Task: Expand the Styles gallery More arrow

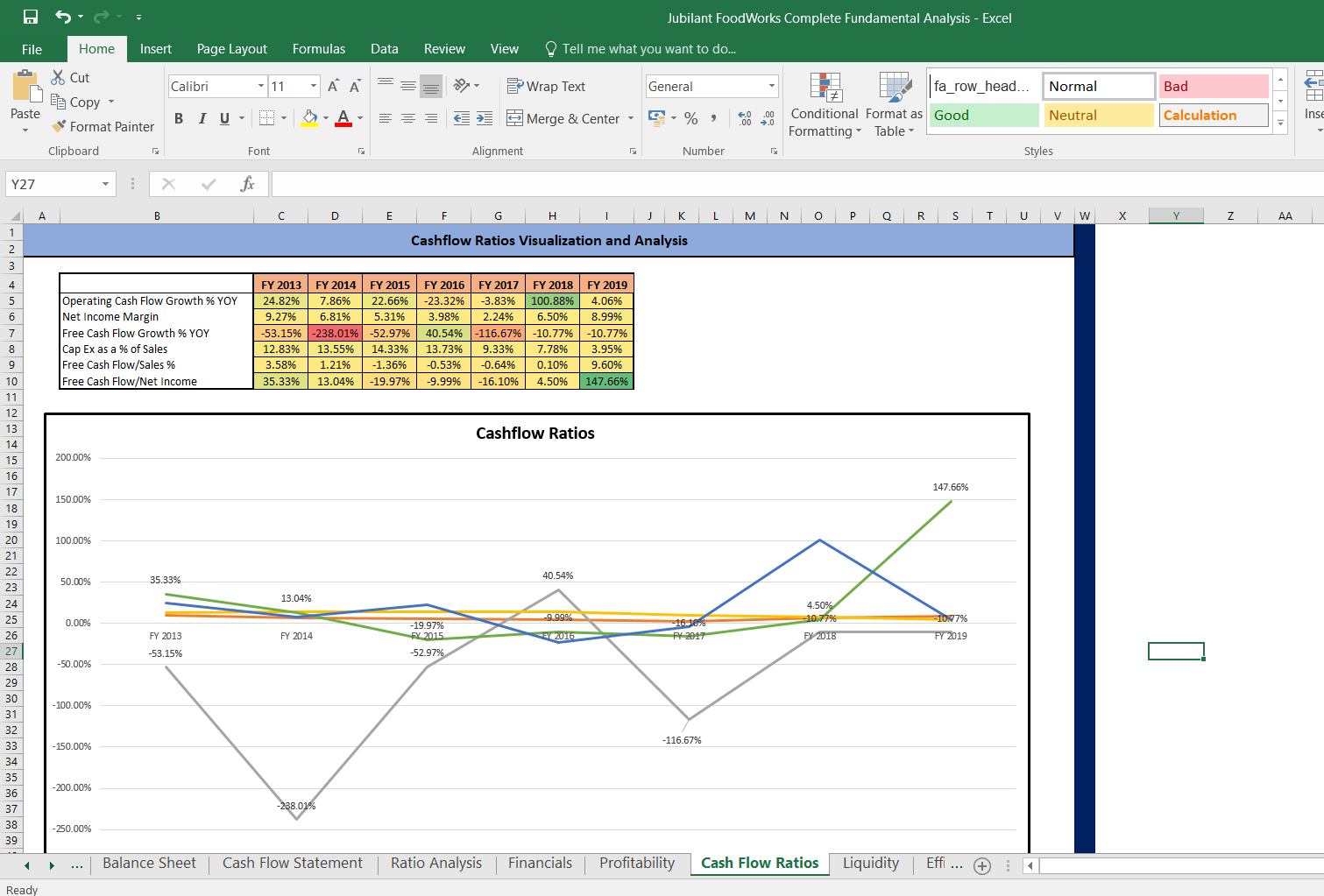Action: click(x=1280, y=123)
